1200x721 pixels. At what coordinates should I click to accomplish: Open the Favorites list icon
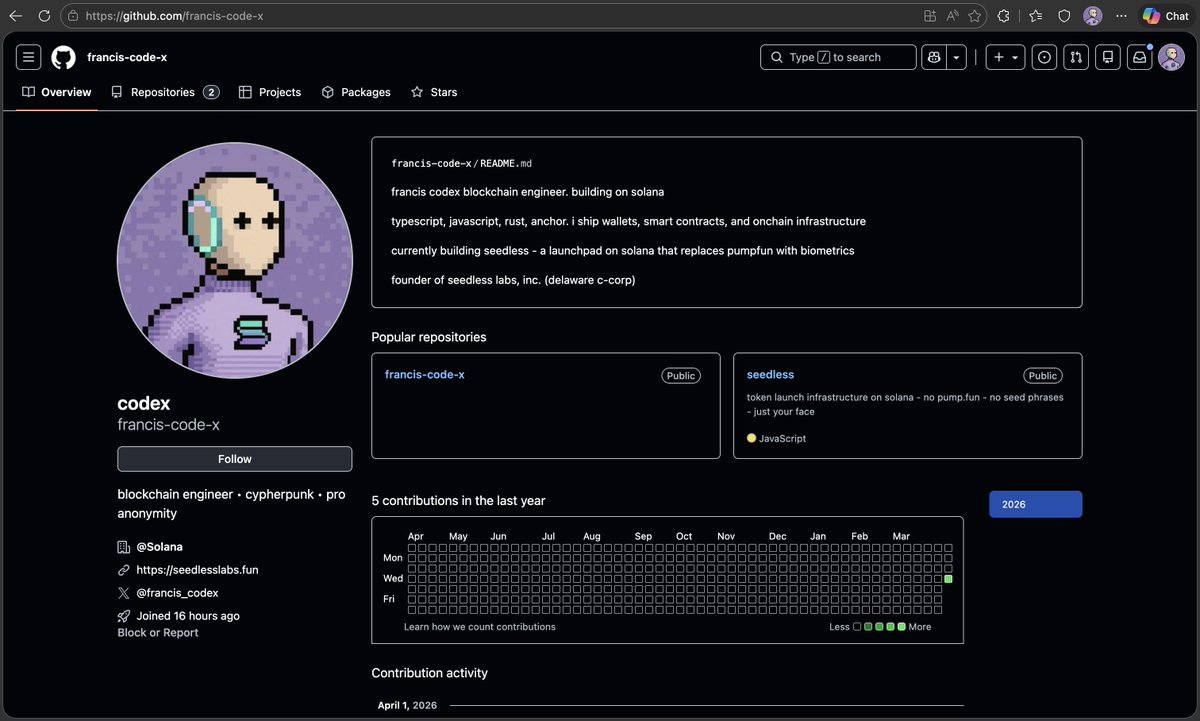tap(1035, 16)
